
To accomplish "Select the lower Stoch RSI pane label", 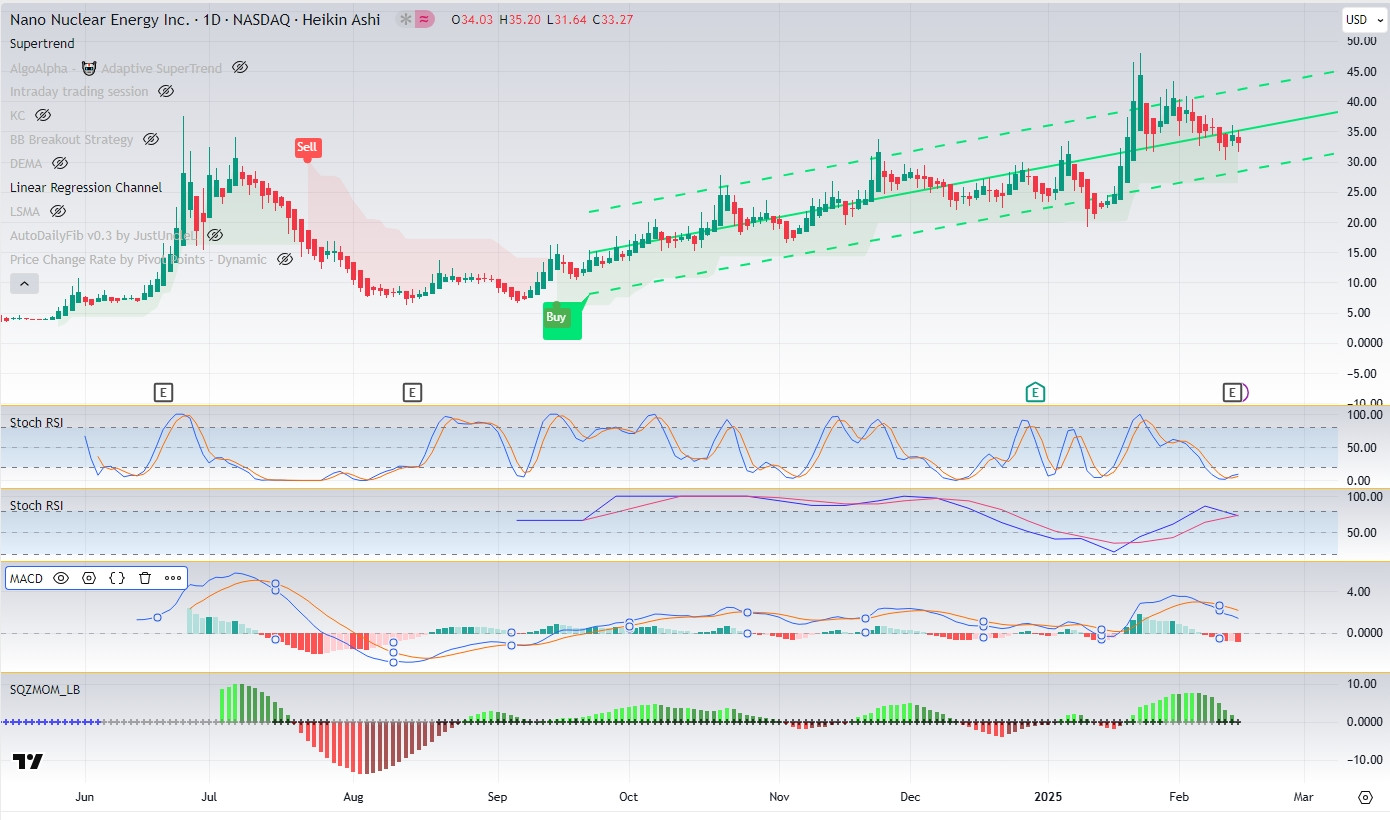I will tap(36, 506).
